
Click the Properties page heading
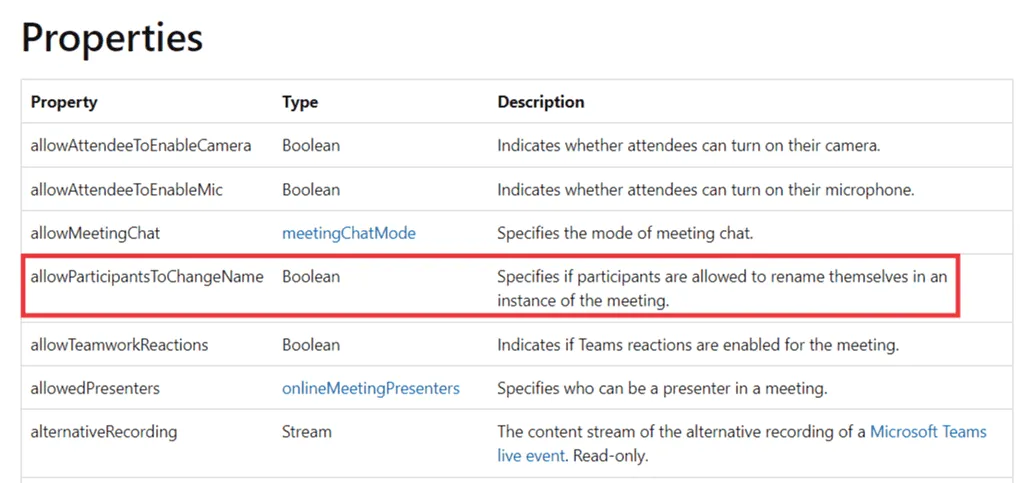point(112,38)
